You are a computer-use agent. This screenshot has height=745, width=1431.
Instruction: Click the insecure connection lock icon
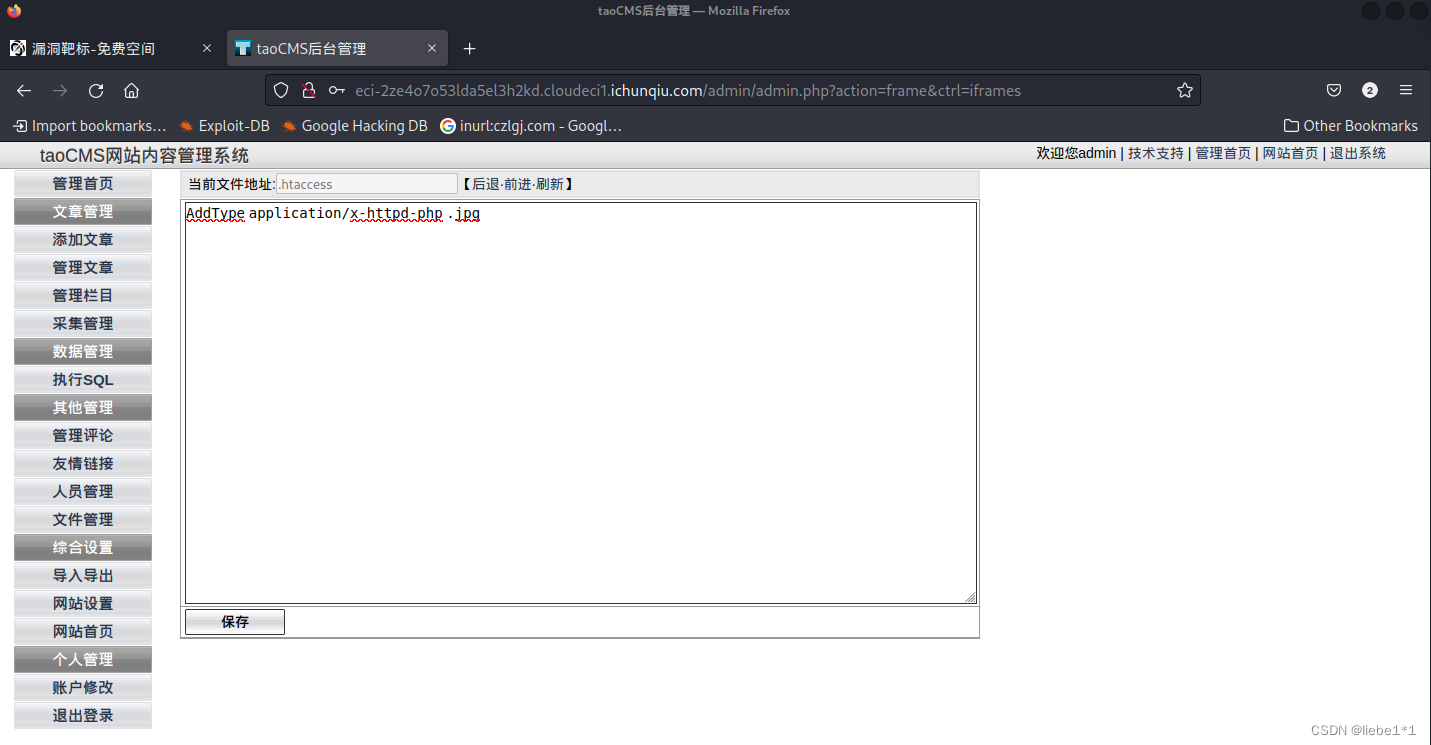(x=309, y=90)
